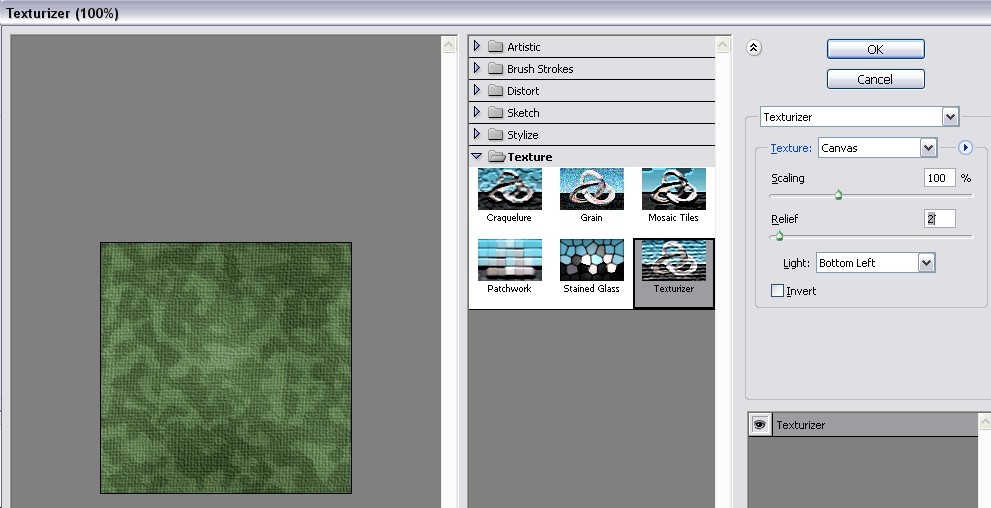Click the Stylize category label

click(x=522, y=135)
